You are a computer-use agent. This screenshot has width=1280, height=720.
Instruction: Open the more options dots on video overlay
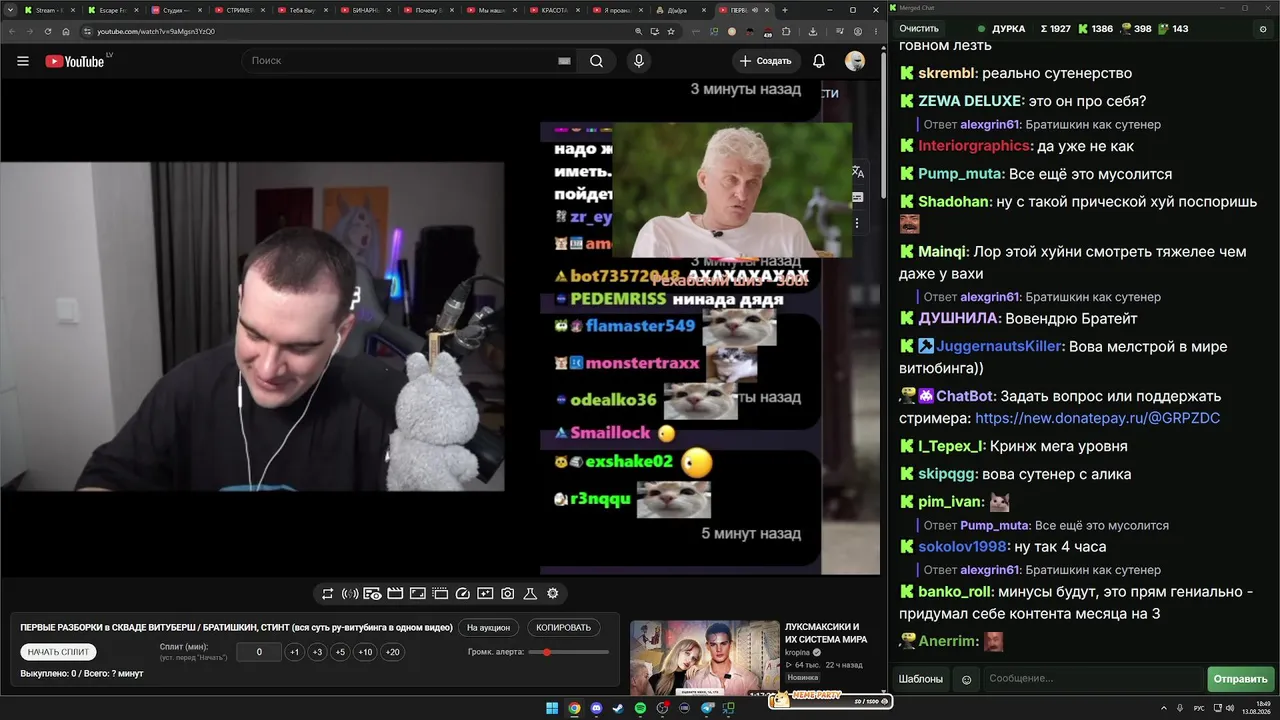857,223
